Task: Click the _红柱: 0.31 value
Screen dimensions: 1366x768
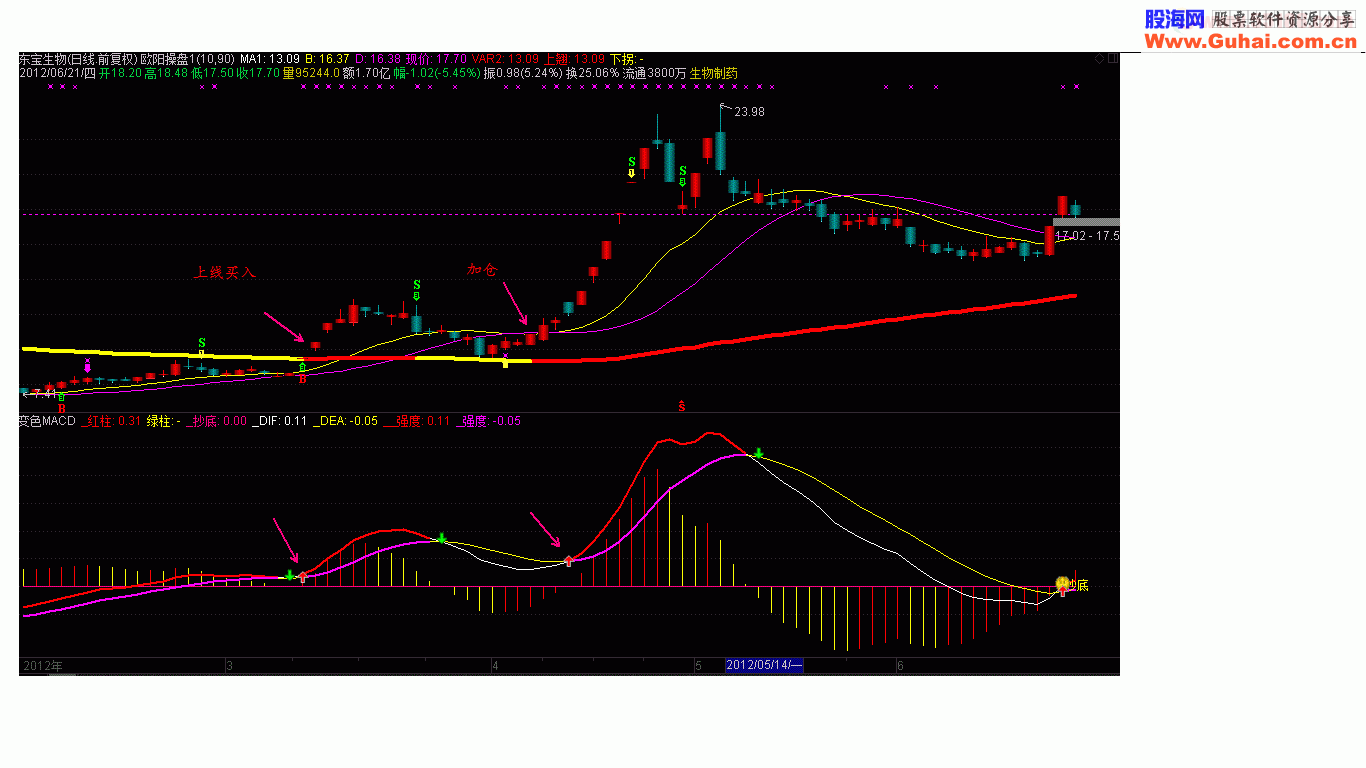Action: (111, 421)
